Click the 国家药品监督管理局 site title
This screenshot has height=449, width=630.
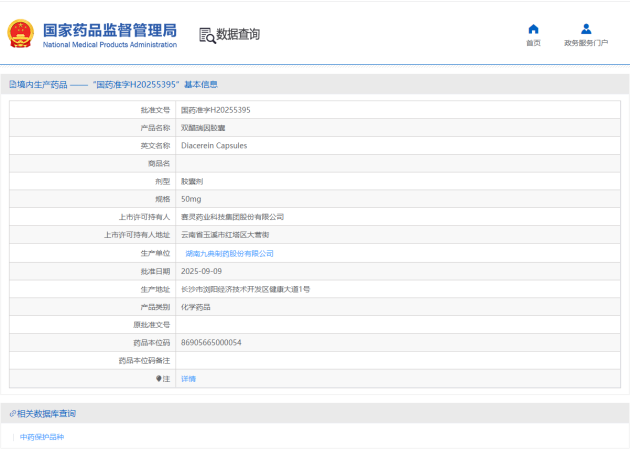[x=110, y=30]
